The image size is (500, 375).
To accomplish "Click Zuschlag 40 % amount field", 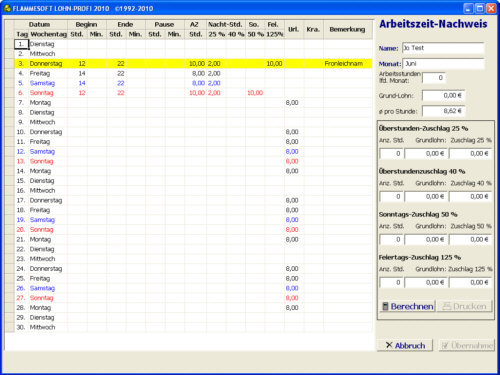I will [x=470, y=196].
